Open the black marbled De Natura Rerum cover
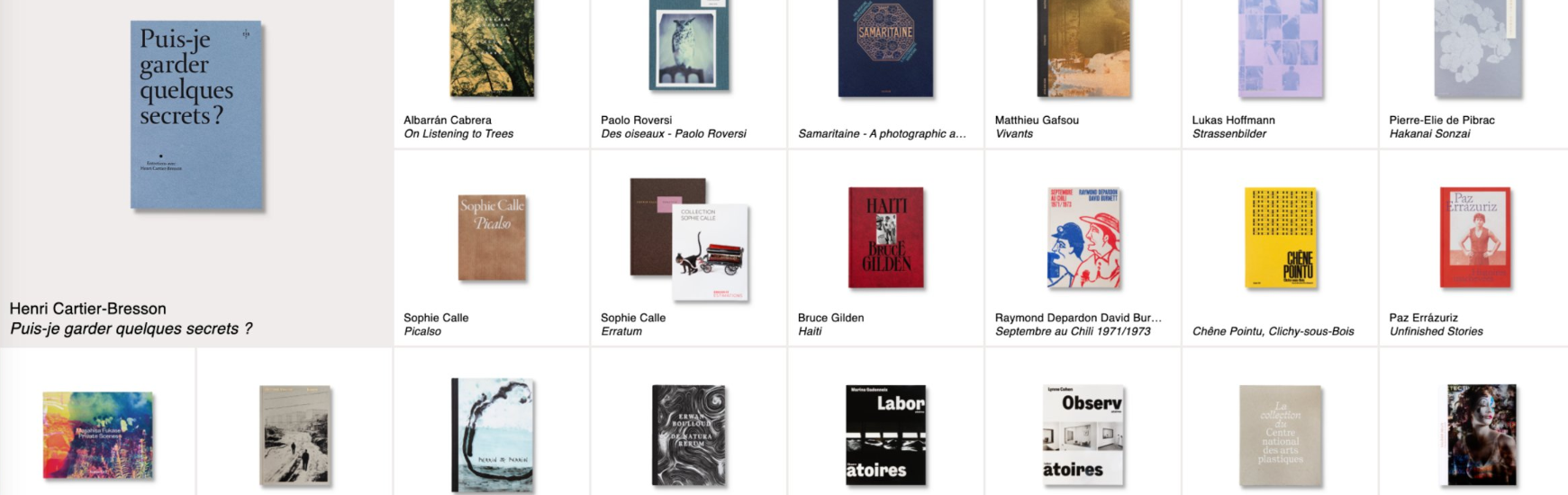The image size is (1568, 495). point(689,436)
